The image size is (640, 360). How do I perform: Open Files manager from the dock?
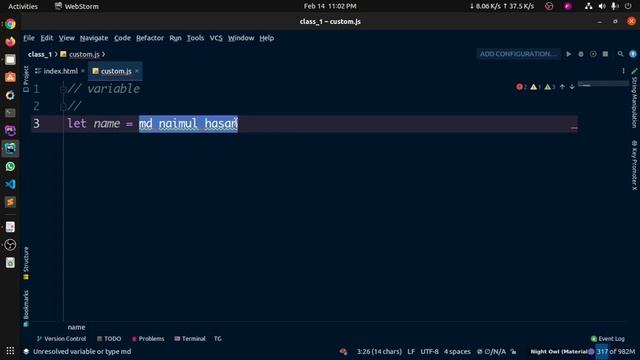tap(10, 60)
